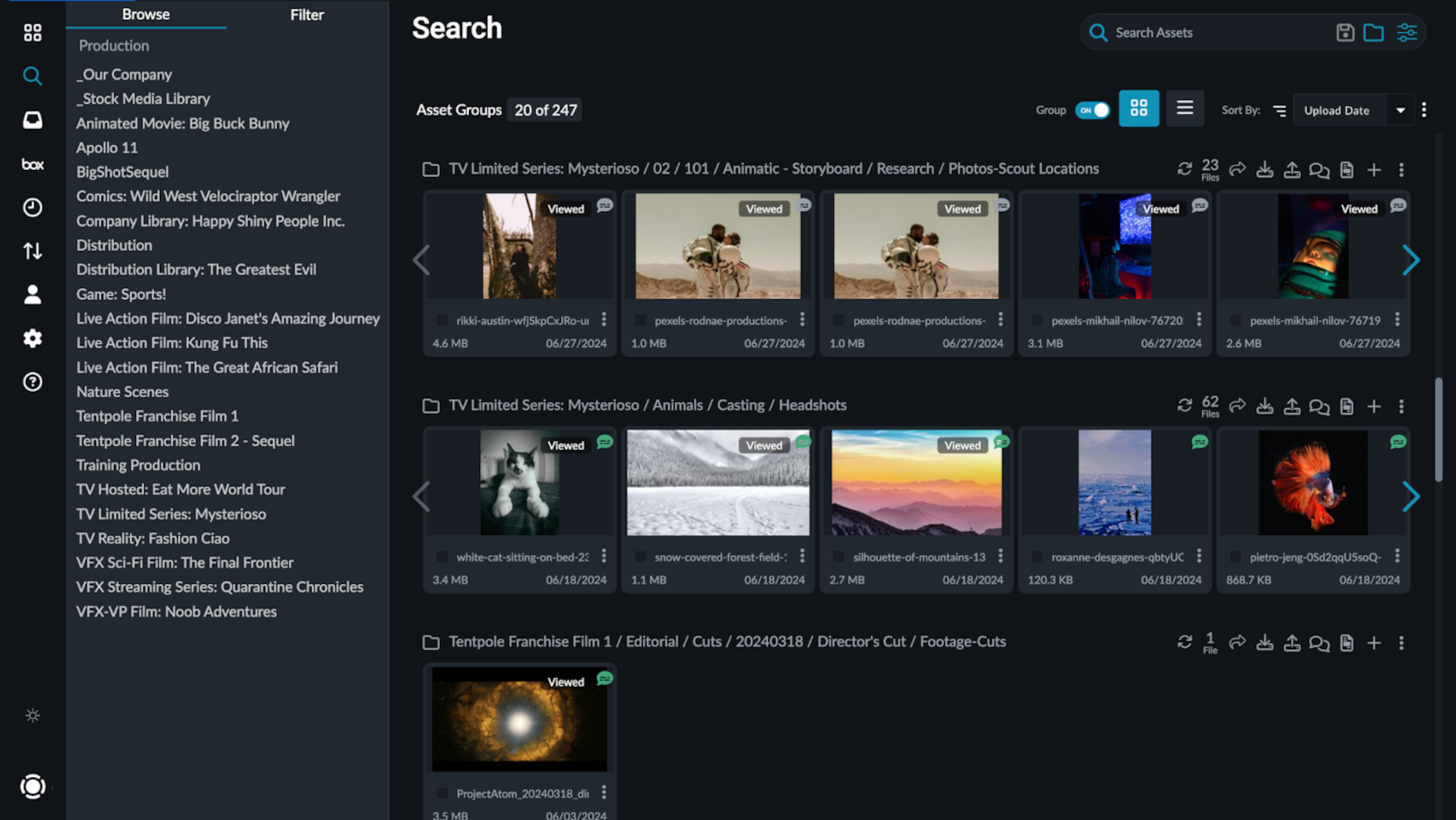The image size is (1456, 820).
Task: Check the checkbox on snow-covered-forest-field thumbnail
Action: point(639,557)
